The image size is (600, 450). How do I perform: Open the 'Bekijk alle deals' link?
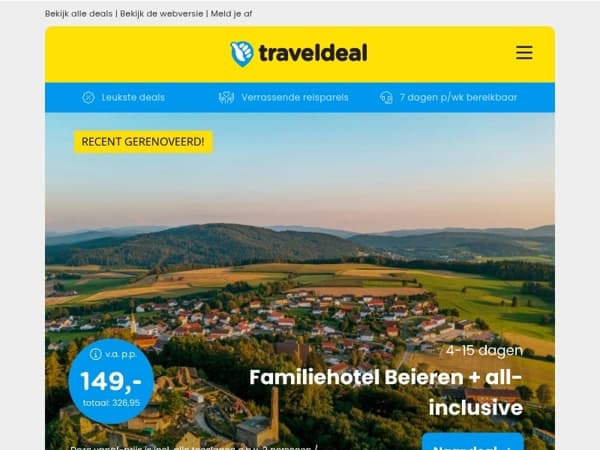click(x=78, y=14)
